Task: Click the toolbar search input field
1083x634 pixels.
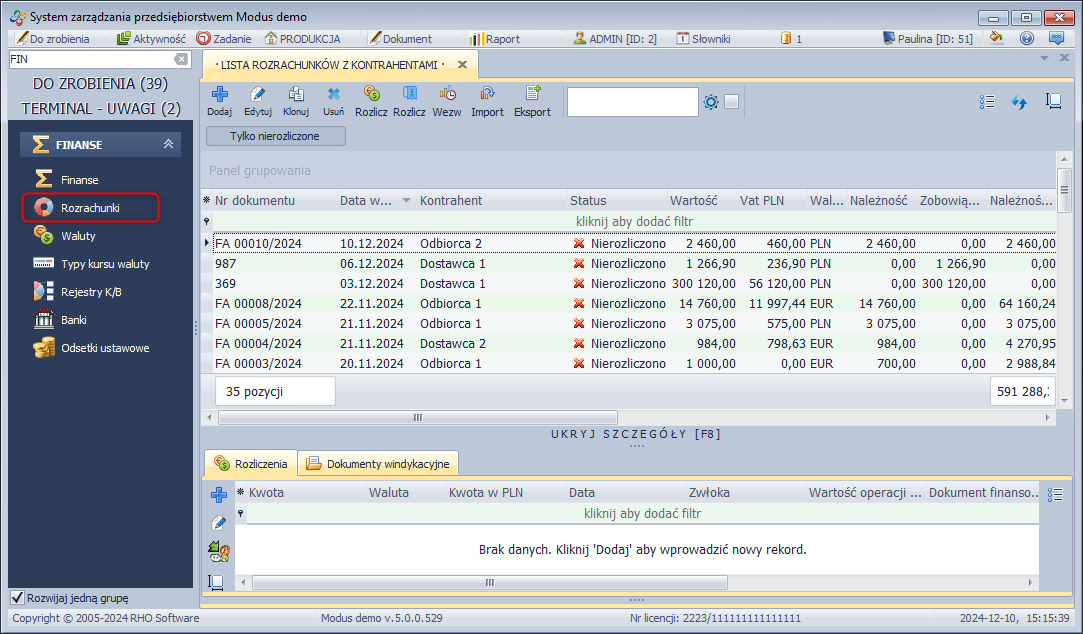Action: click(632, 102)
